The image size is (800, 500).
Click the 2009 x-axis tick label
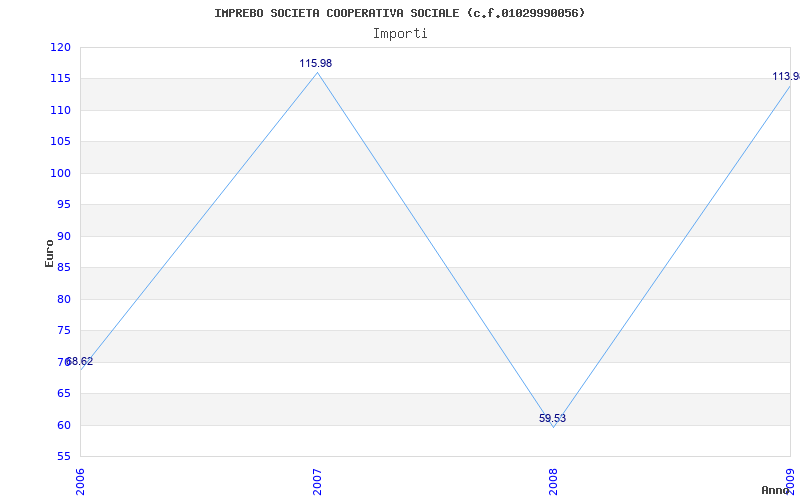(790, 482)
